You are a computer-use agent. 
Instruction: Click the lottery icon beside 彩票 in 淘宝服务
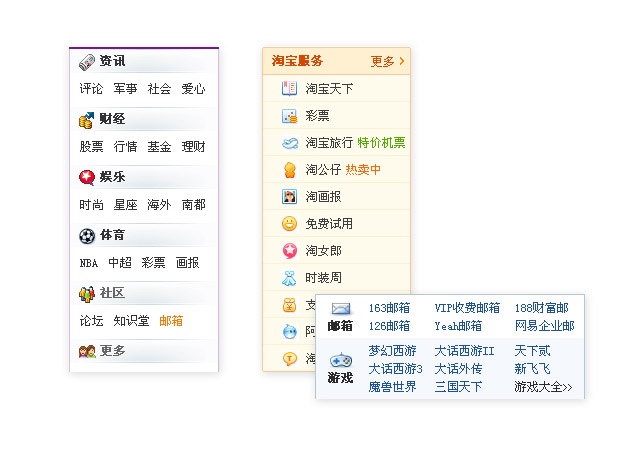pos(289,116)
